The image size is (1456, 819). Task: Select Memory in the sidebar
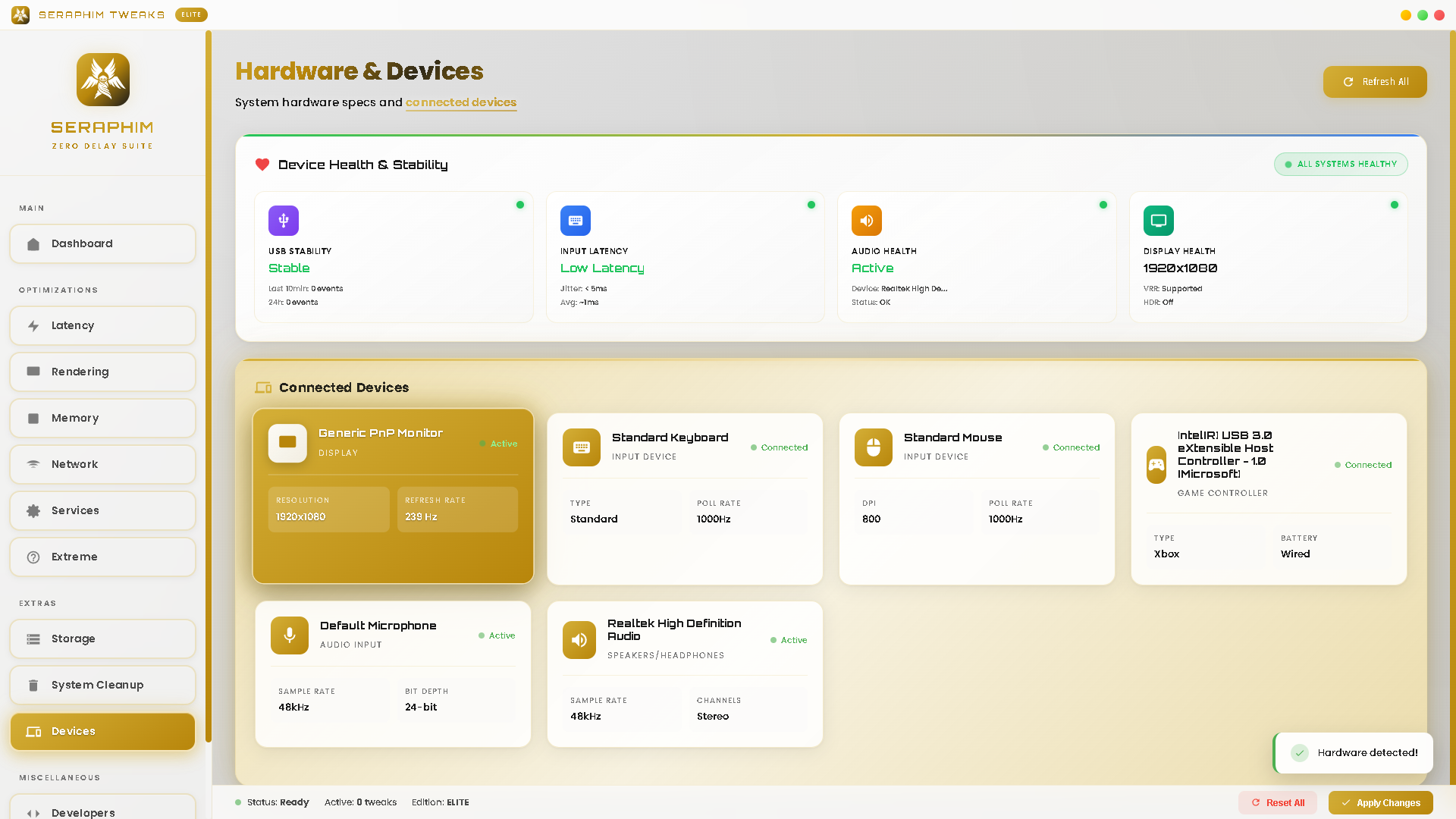[103, 419]
